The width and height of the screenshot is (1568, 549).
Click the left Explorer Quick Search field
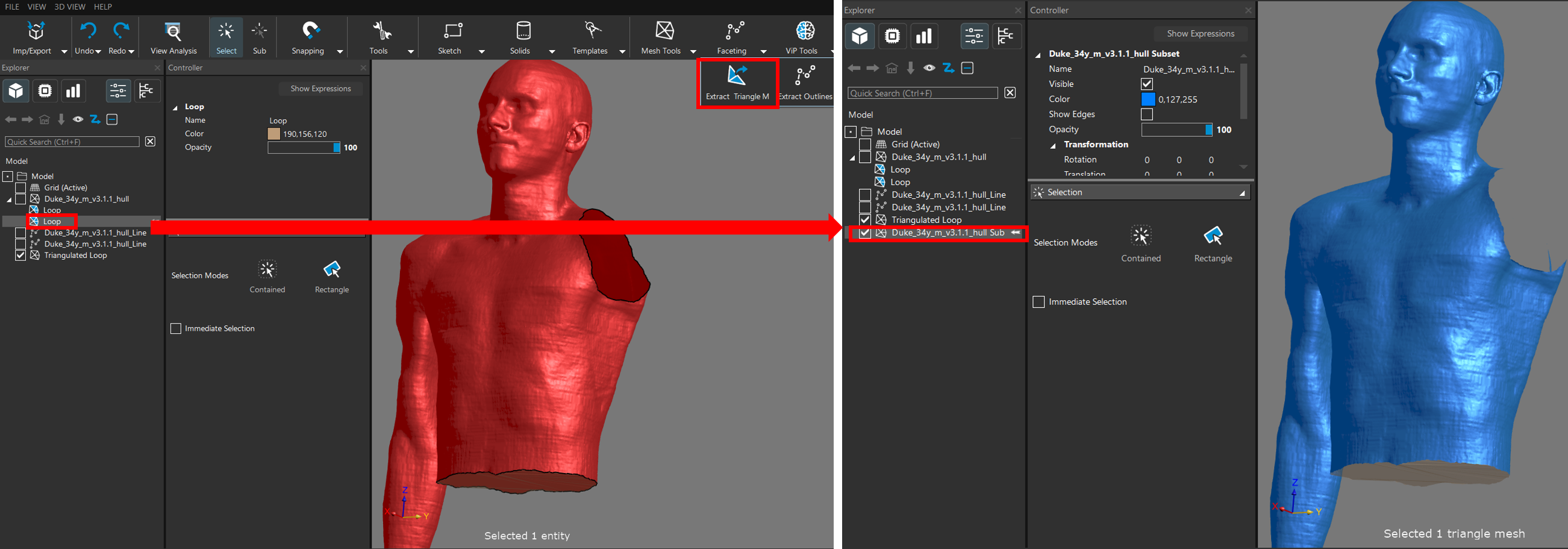(x=72, y=142)
